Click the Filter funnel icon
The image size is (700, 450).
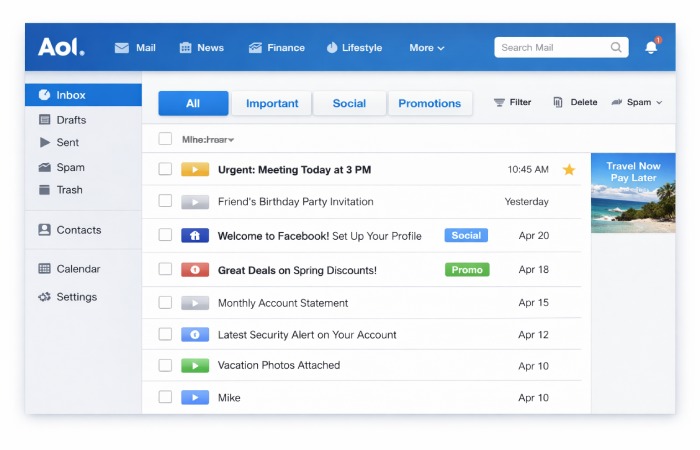click(499, 103)
